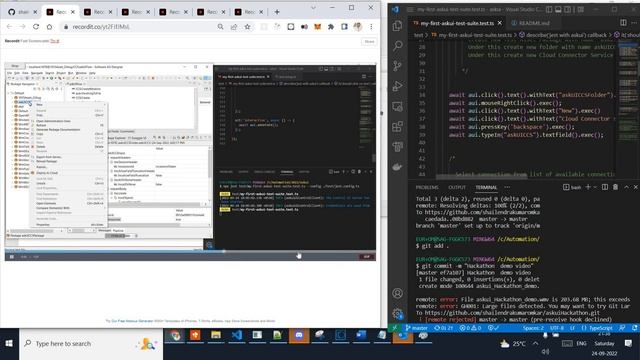Viewport: 640px width, 360px height.
Task: Toggle VS Code secondary sidebar layout icon
Action: 568,9
